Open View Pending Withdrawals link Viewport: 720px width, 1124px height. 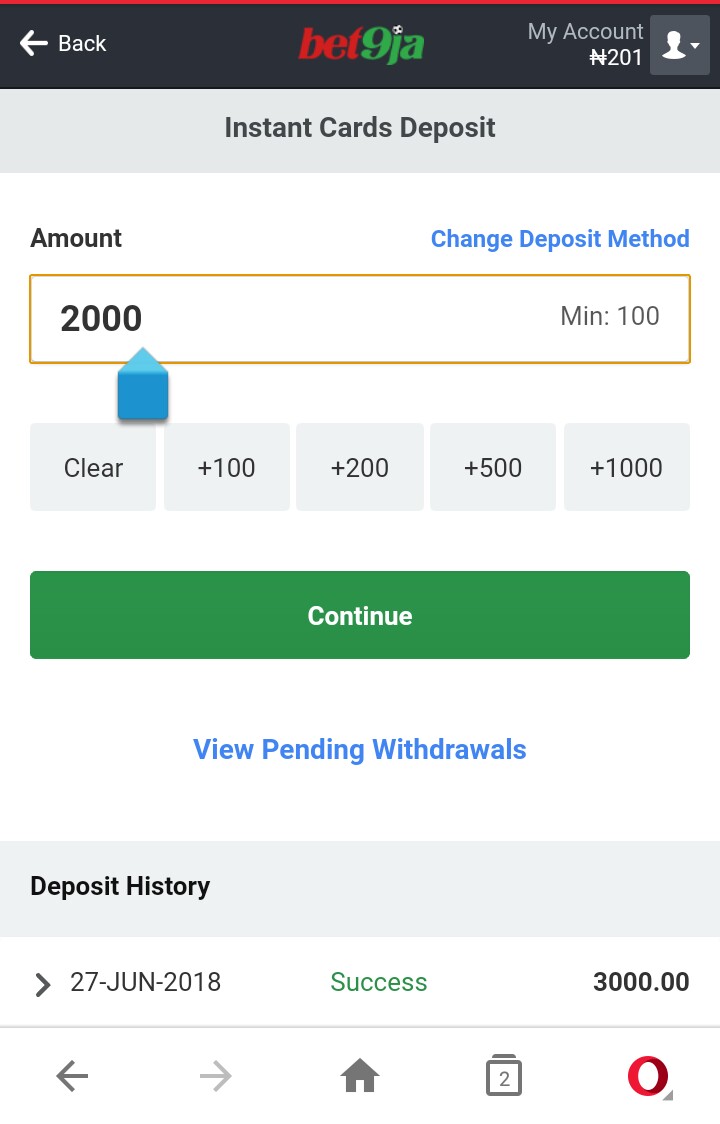[x=360, y=750]
